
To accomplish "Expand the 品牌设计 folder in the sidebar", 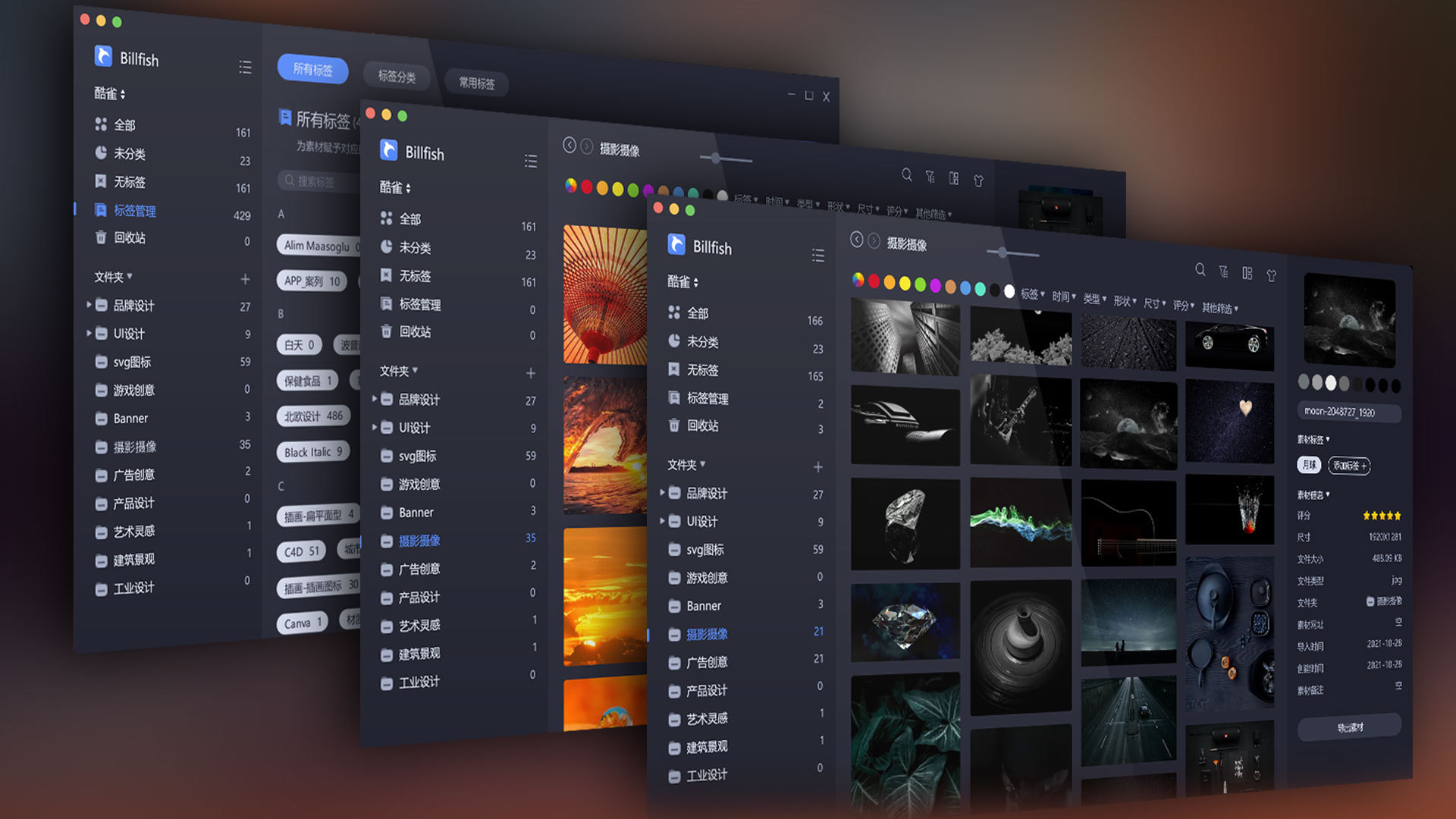I will [x=664, y=493].
